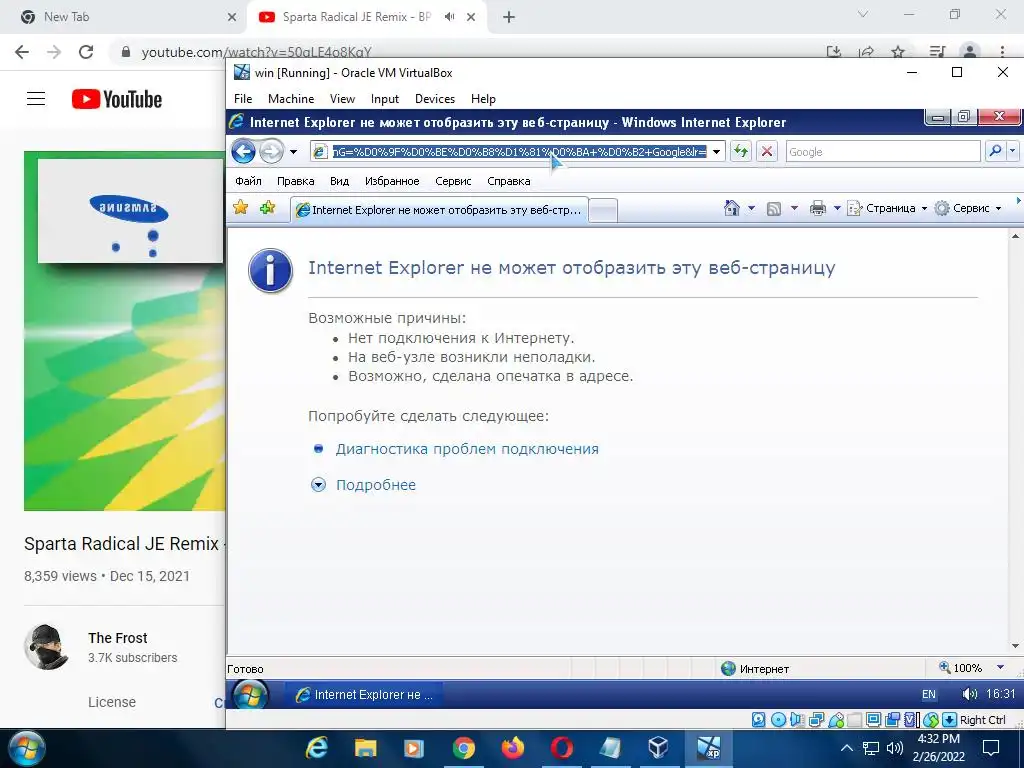Expand the feeds dropdown arrow
1024x768 pixels.
[x=794, y=208]
